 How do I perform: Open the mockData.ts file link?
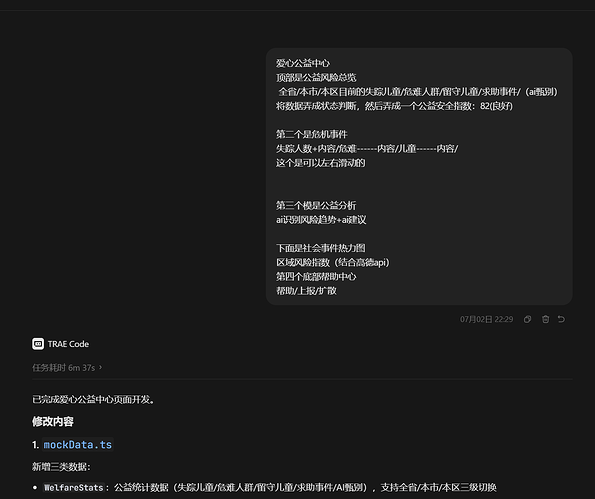pyautogui.click(x=78, y=444)
